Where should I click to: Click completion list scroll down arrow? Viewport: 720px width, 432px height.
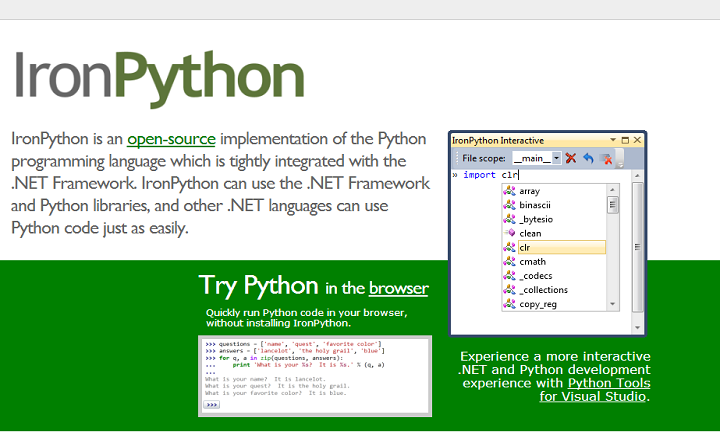[x=613, y=304]
